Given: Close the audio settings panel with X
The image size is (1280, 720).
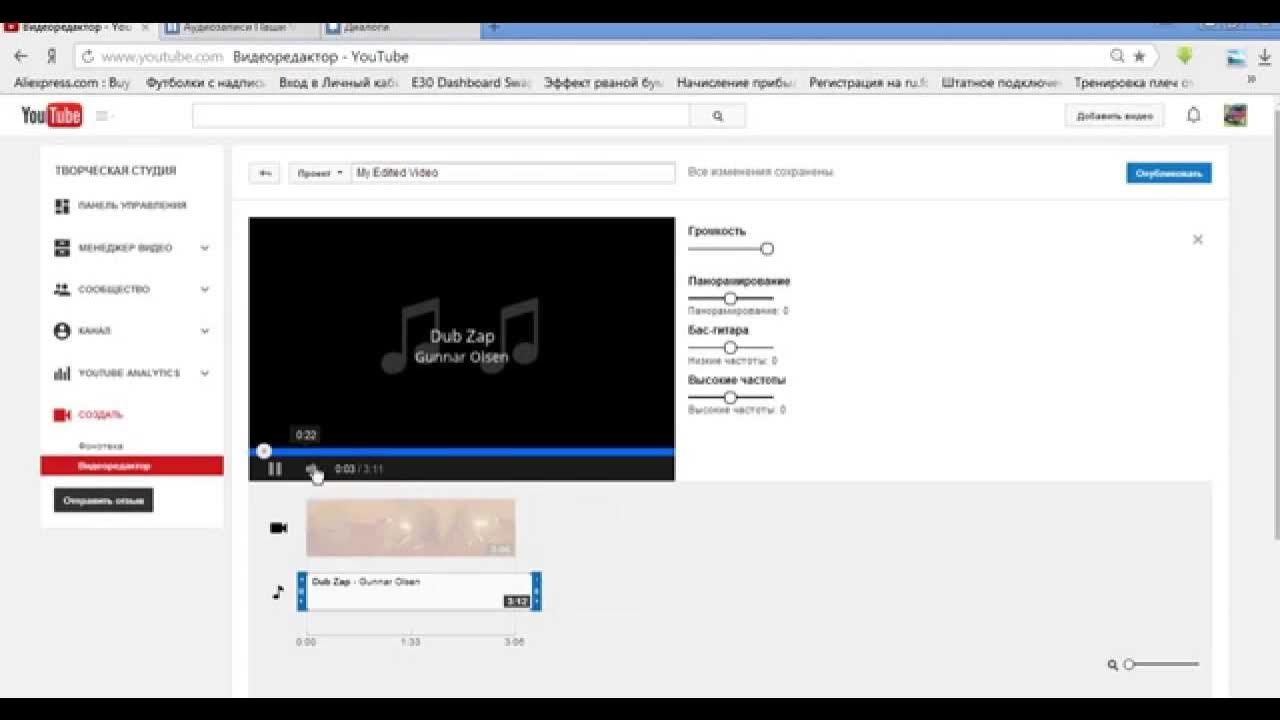Looking at the screenshot, I should point(1197,240).
